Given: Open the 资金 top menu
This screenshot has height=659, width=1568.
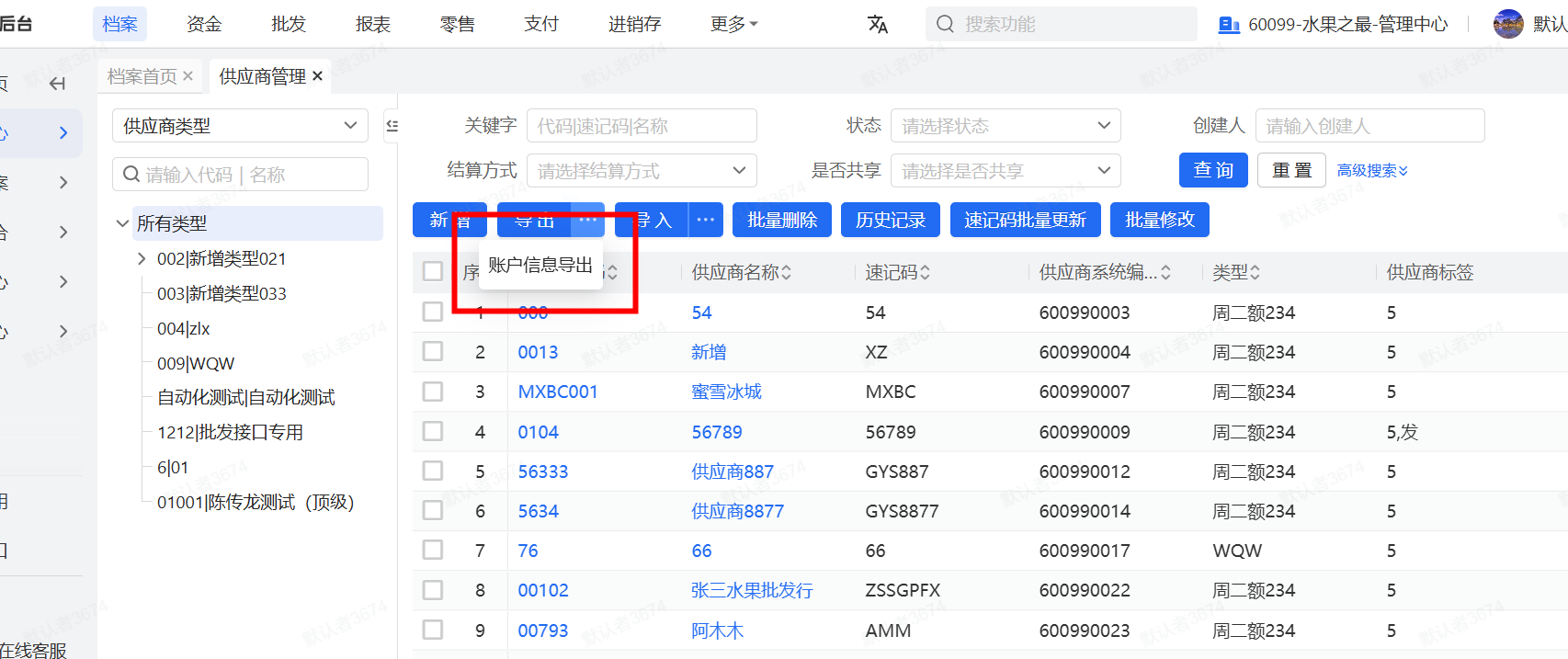Looking at the screenshot, I should click(x=204, y=24).
